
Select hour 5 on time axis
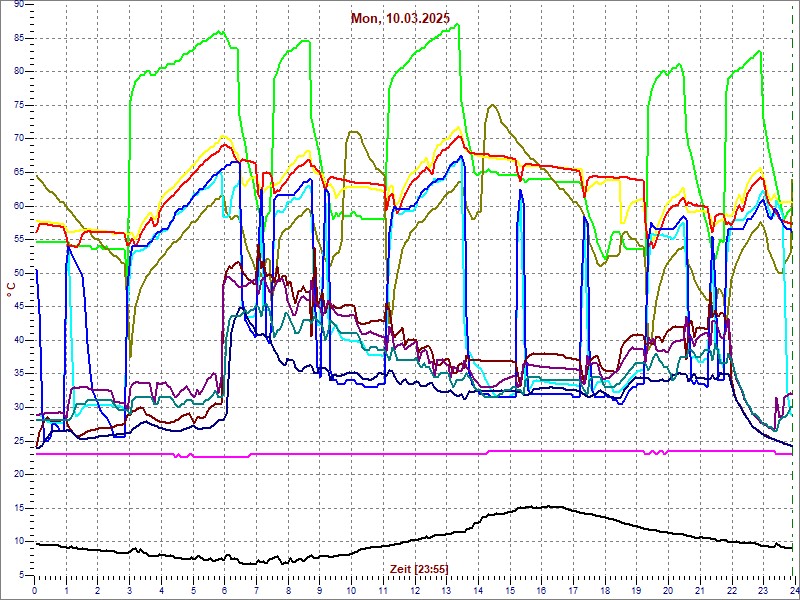tap(193, 590)
